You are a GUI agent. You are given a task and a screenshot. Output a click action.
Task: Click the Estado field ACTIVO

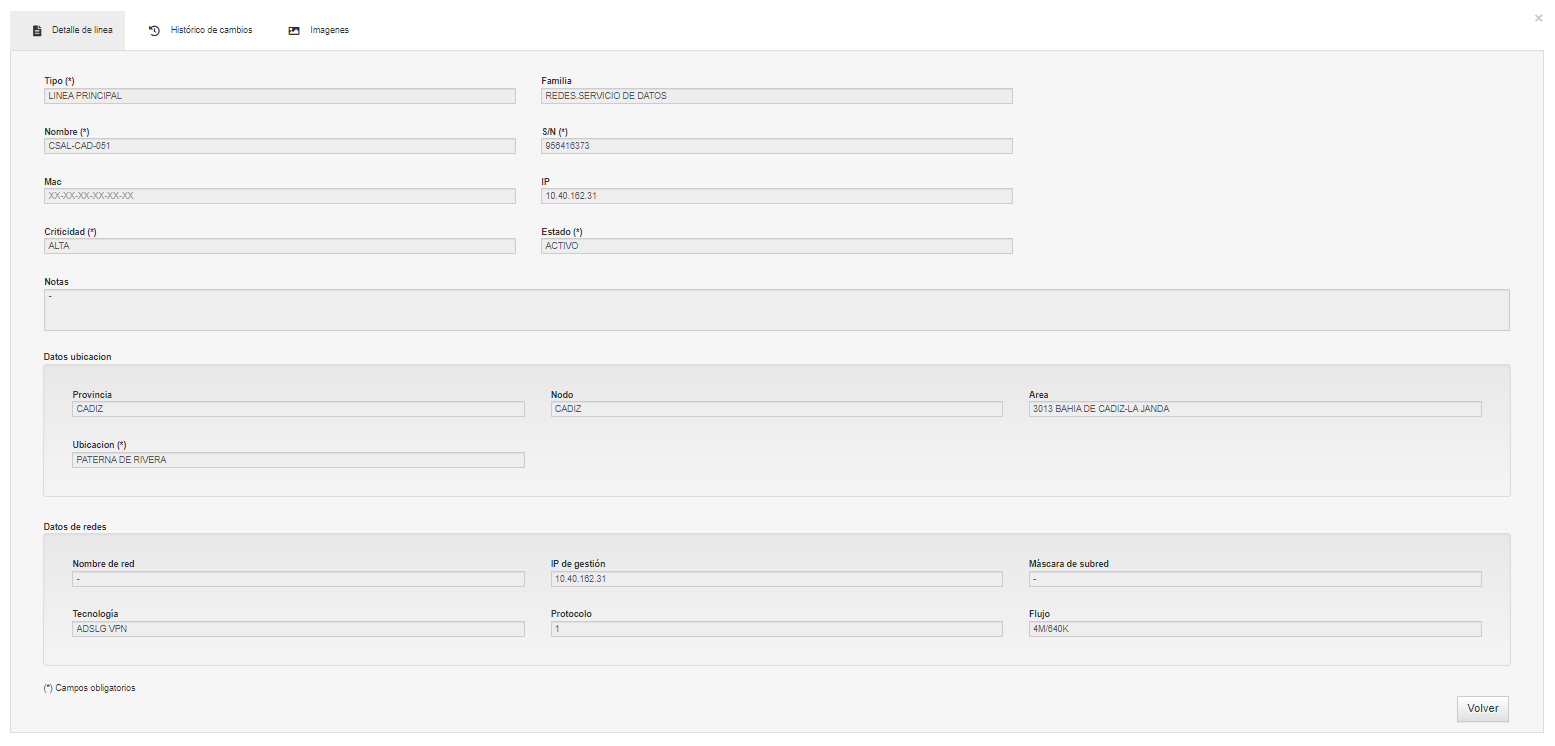pos(777,246)
